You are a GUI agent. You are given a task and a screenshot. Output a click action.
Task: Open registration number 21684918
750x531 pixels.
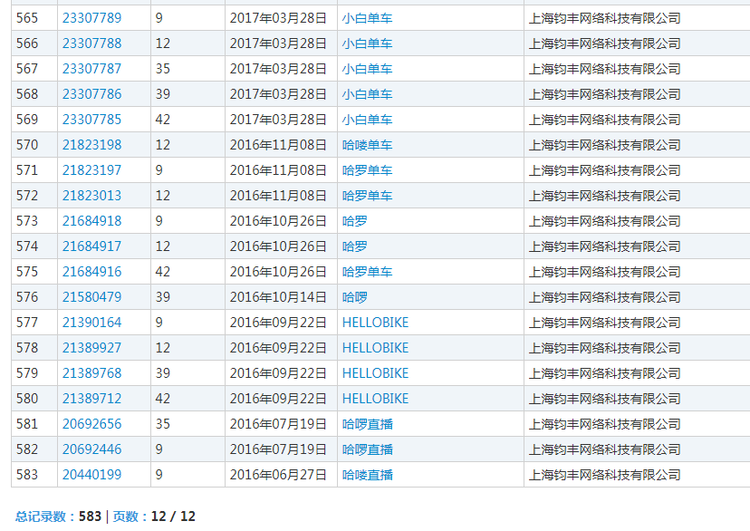pos(92,221)
